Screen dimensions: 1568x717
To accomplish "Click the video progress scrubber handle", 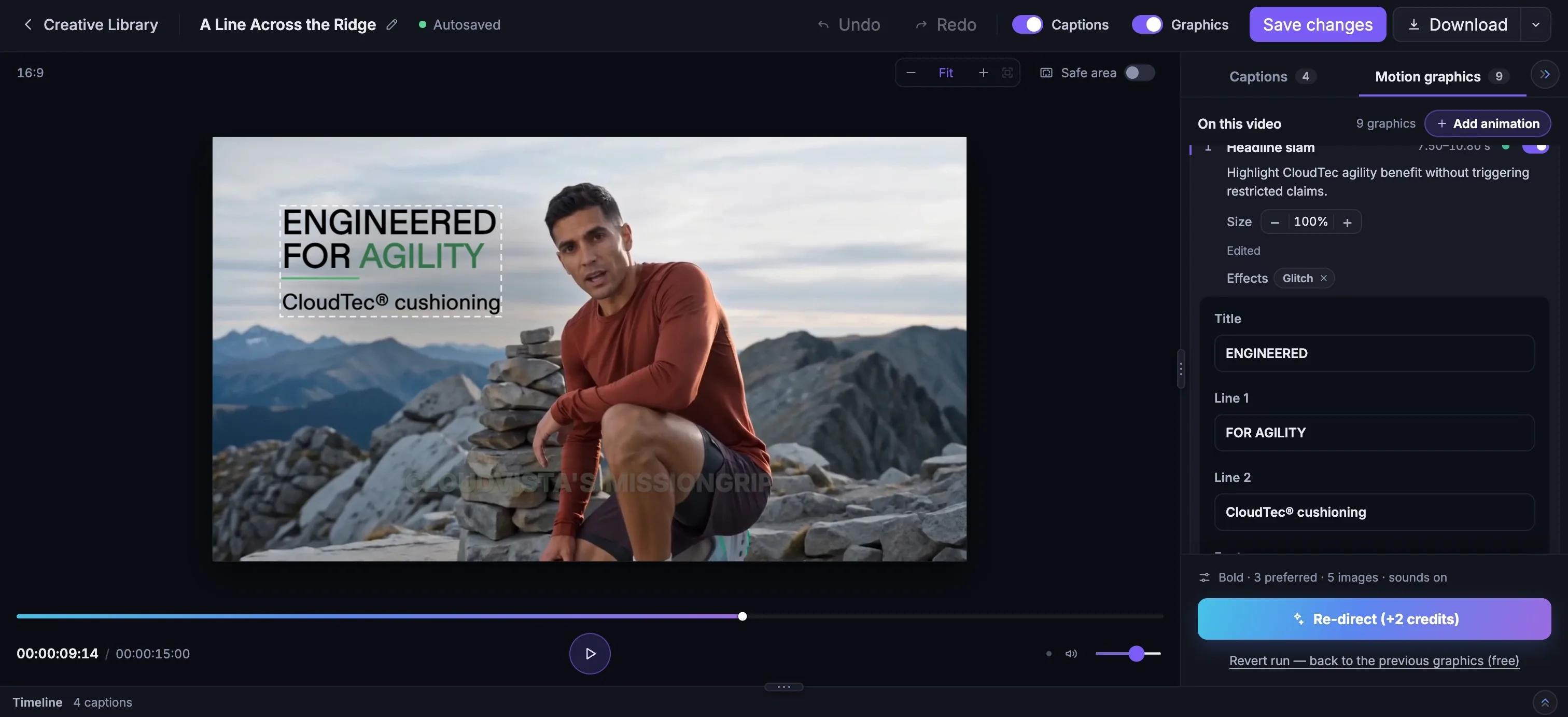I will click(742, 616).
